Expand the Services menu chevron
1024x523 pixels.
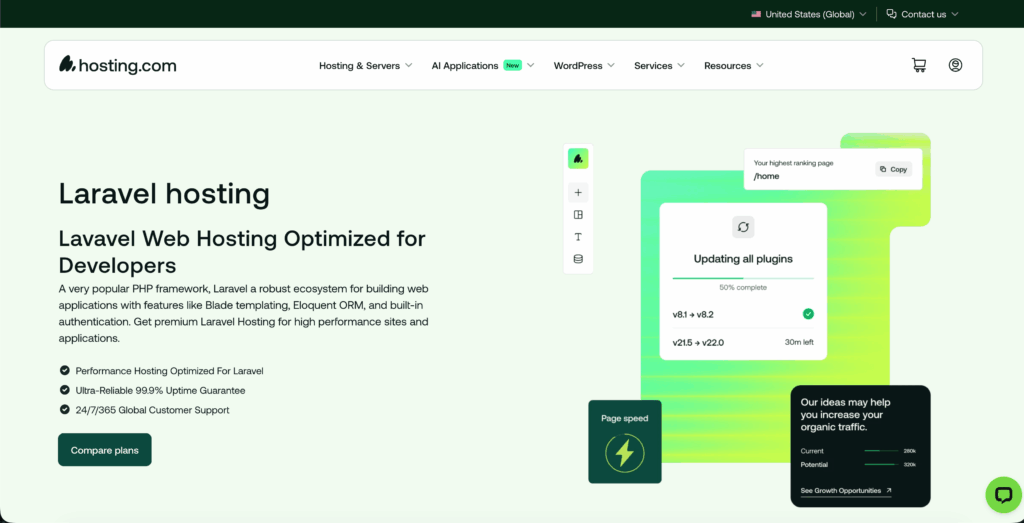point(681,65)
